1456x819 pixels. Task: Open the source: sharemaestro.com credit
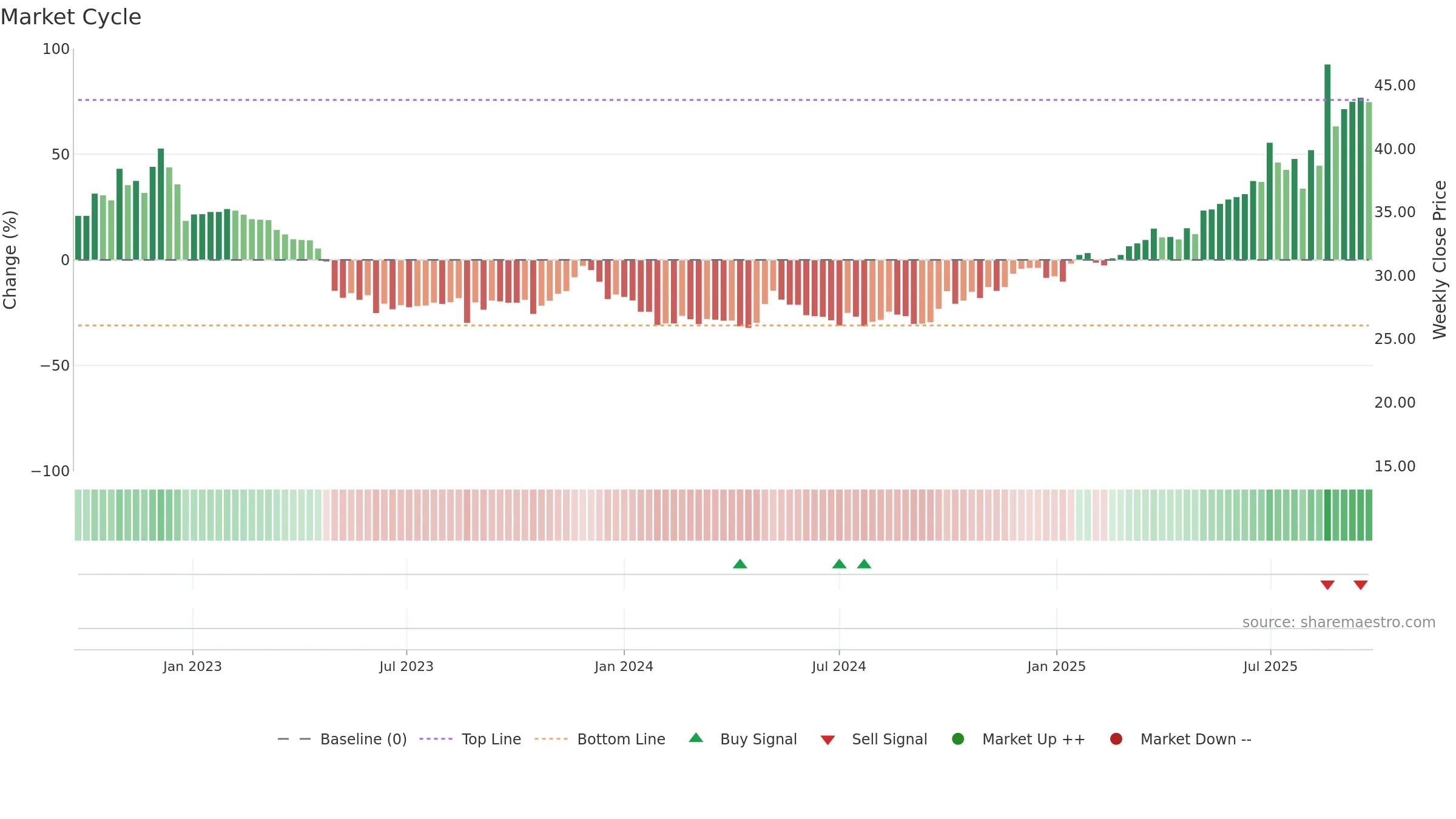pos(1339,622)
